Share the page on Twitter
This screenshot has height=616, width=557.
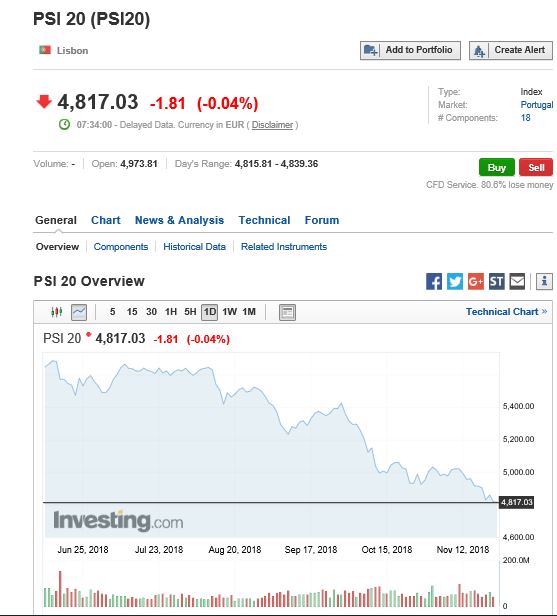click(455, 281)
